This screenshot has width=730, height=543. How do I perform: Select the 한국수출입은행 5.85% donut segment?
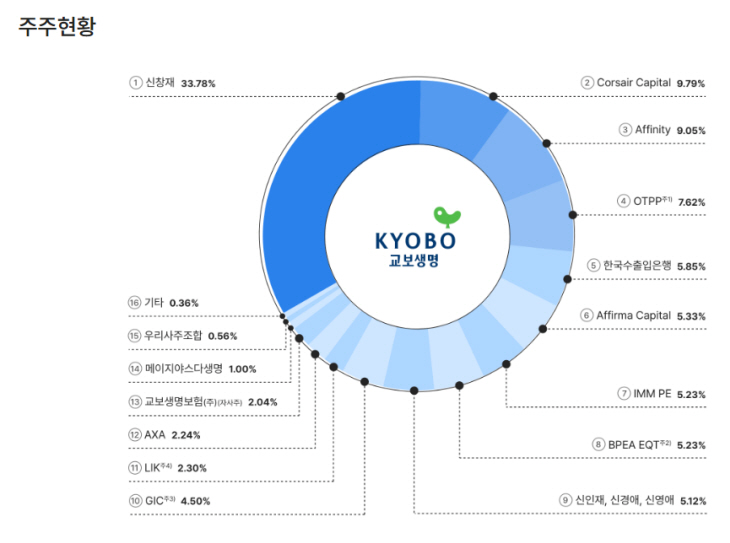pyautogui.click(x=535, y=272)
